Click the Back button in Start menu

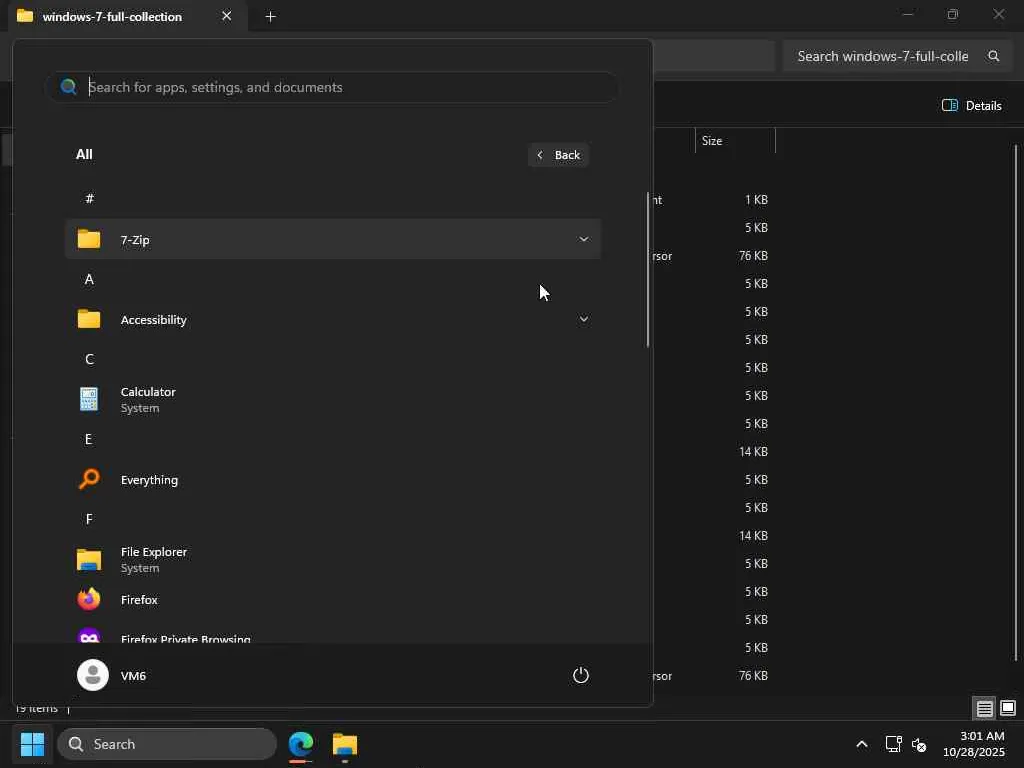point(558,155)
